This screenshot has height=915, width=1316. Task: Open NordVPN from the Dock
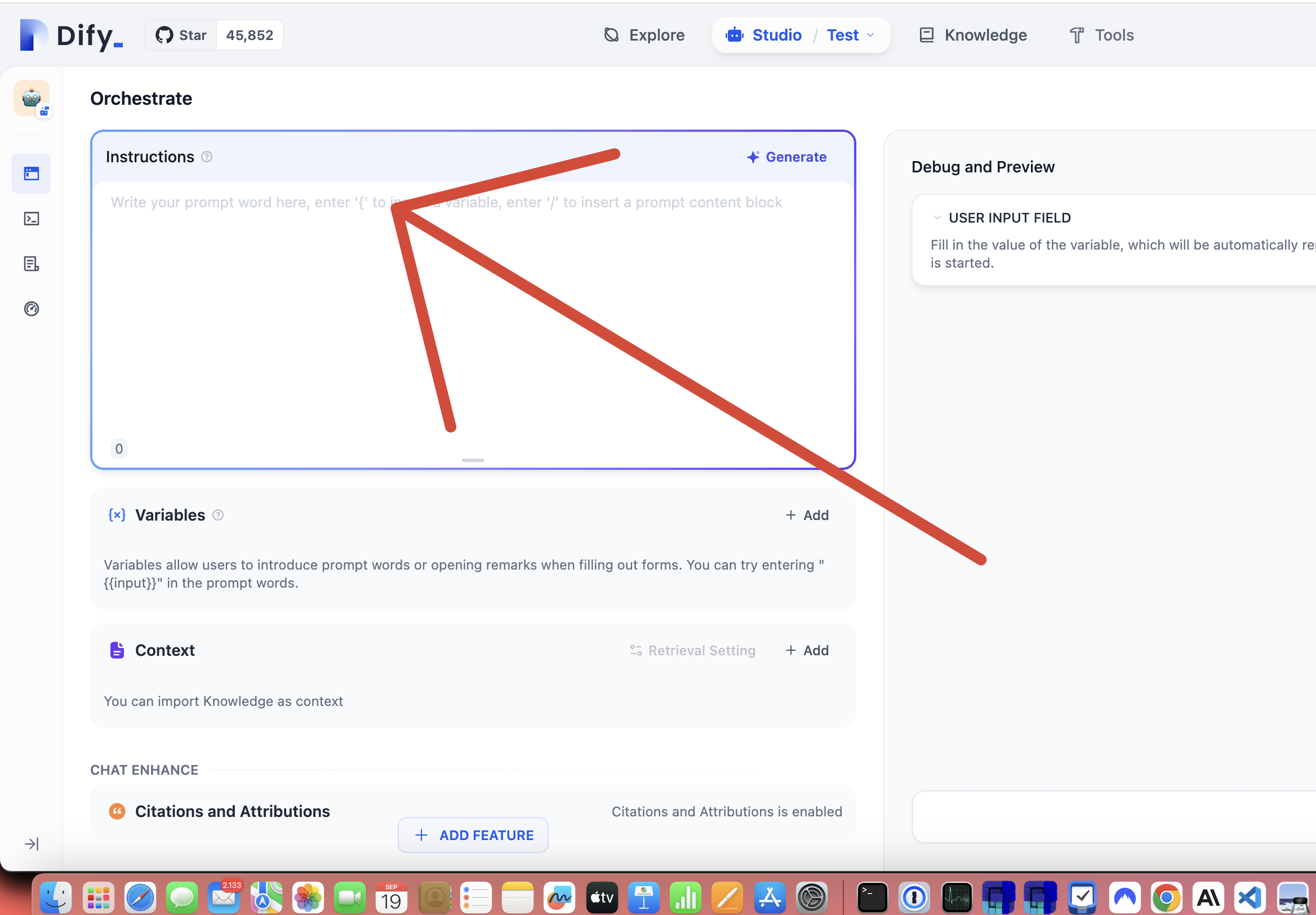click(1124, 897)
